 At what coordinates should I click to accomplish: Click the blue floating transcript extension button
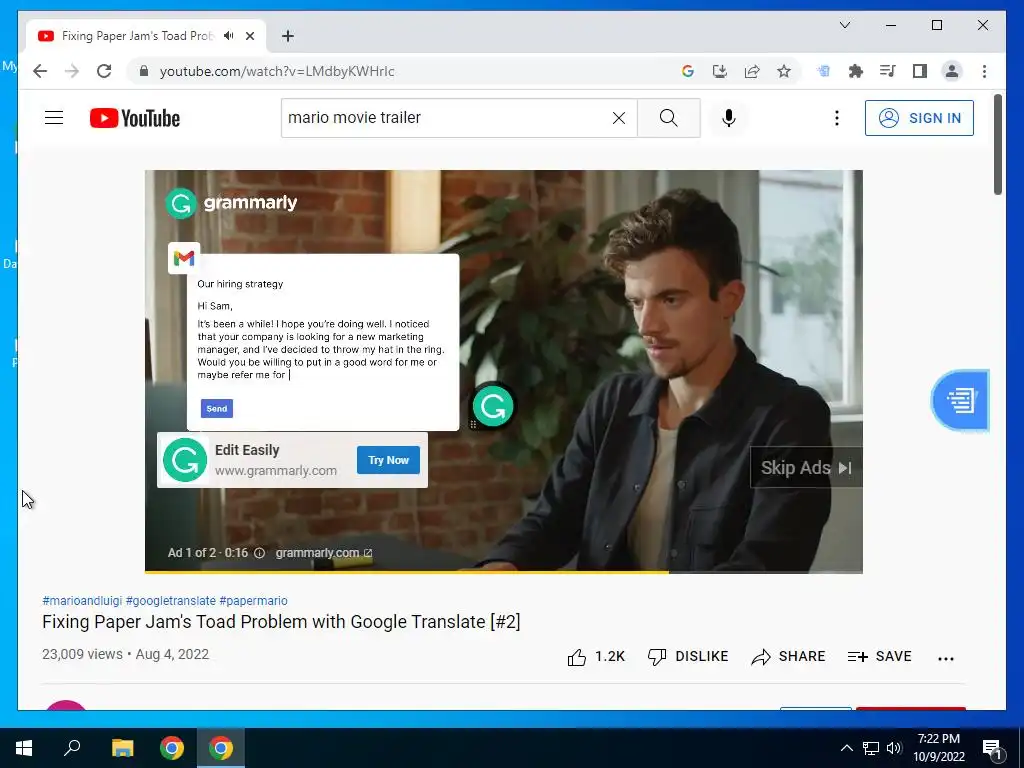coord(960,400)
